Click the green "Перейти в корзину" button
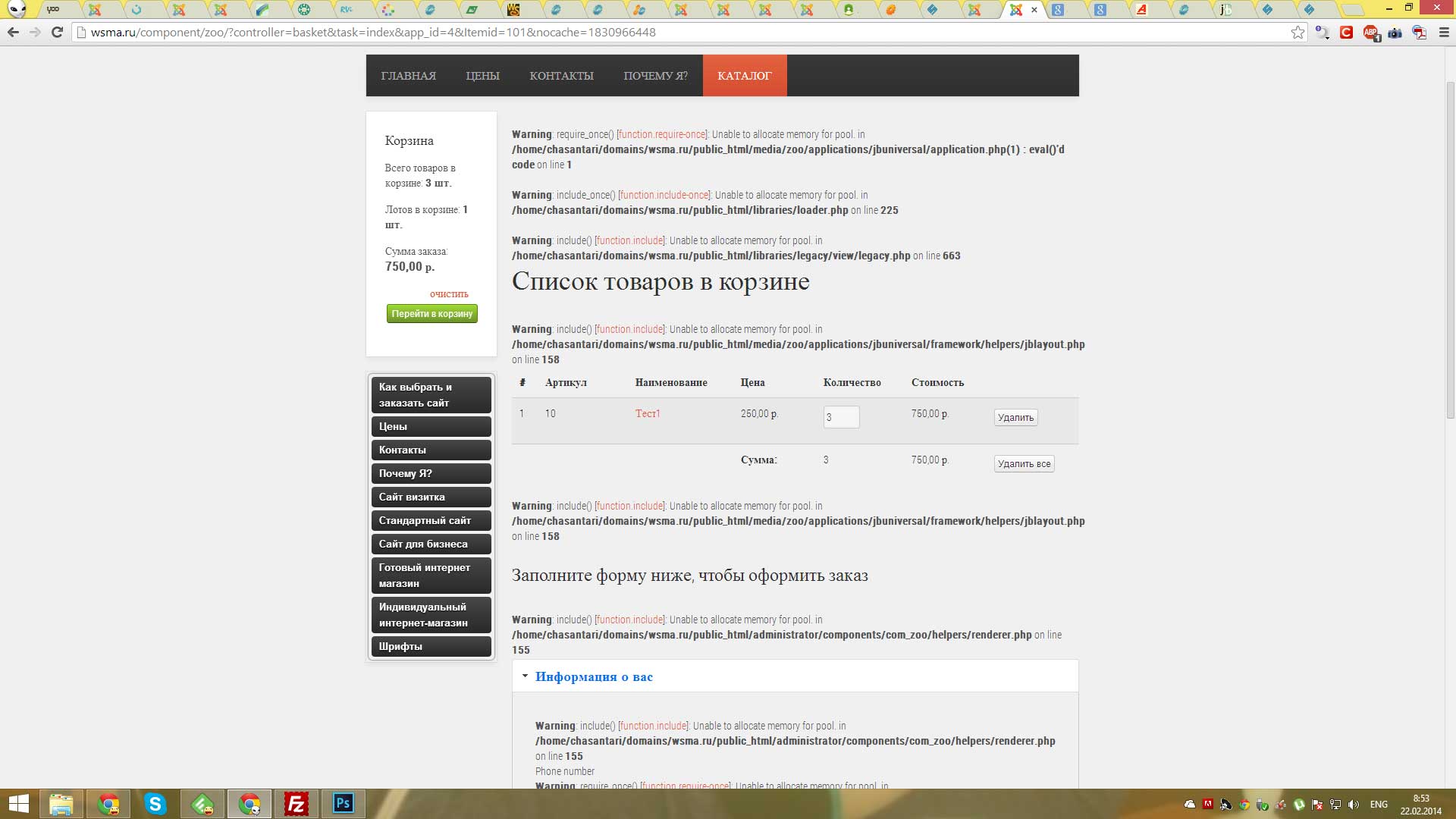Viewport: 1456px width, 819px height. pos(431,314)
